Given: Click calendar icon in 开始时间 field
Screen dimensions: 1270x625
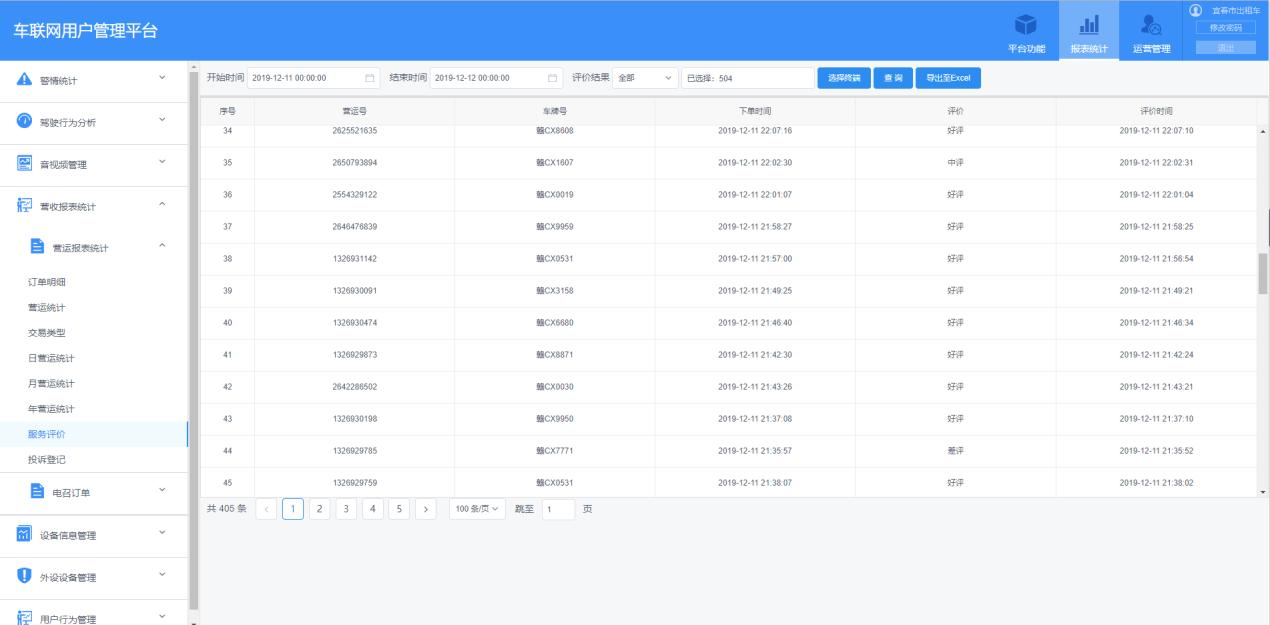Looking at the screenshot, I should pos(369,78).
